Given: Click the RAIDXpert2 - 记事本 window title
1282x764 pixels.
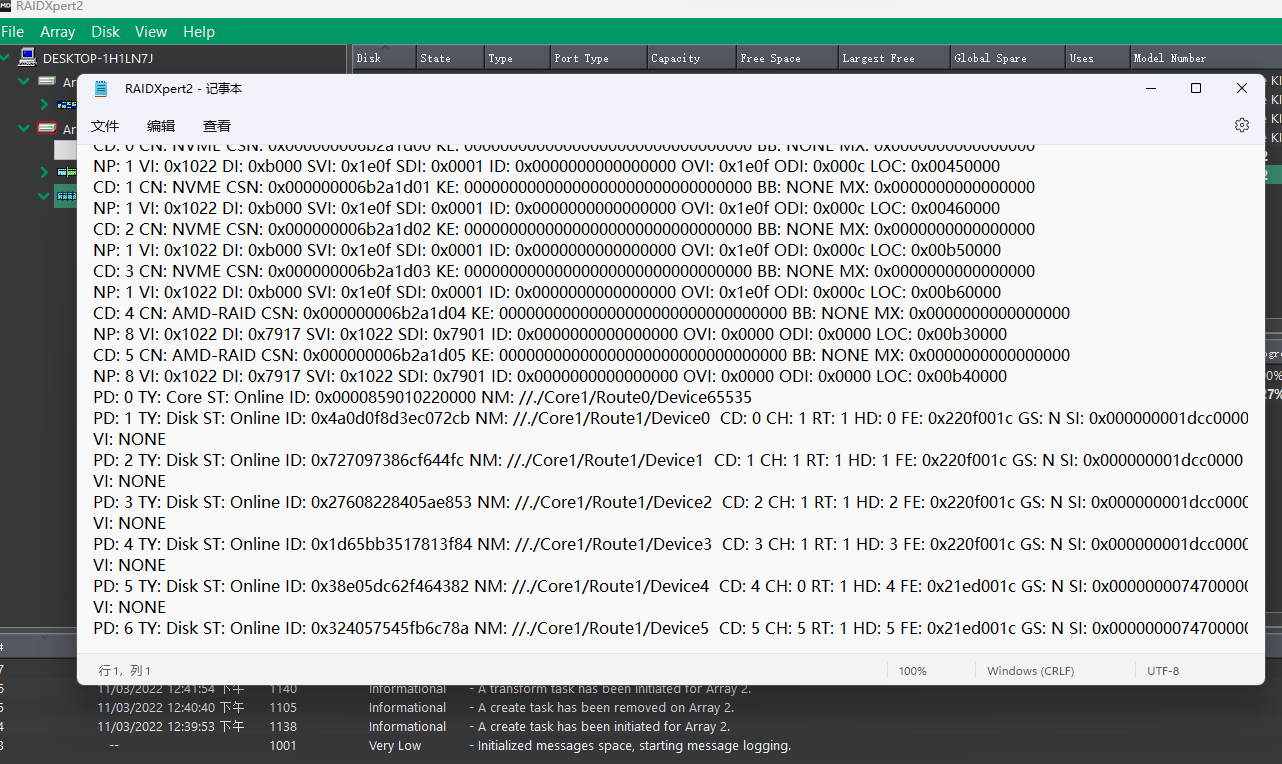Looking at the screenshot, I should (x=183, y=89).
